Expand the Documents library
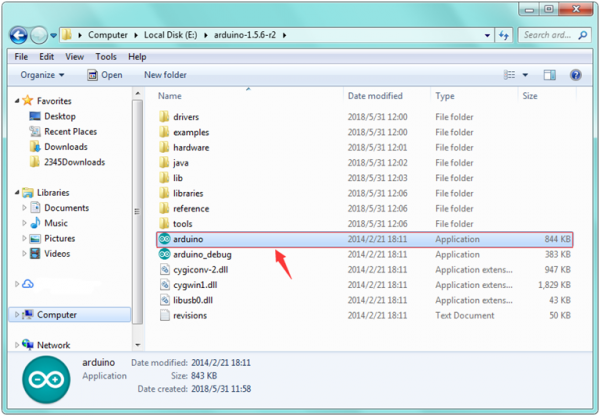Screen dimensions: 600x416 (x=24, y=208)
